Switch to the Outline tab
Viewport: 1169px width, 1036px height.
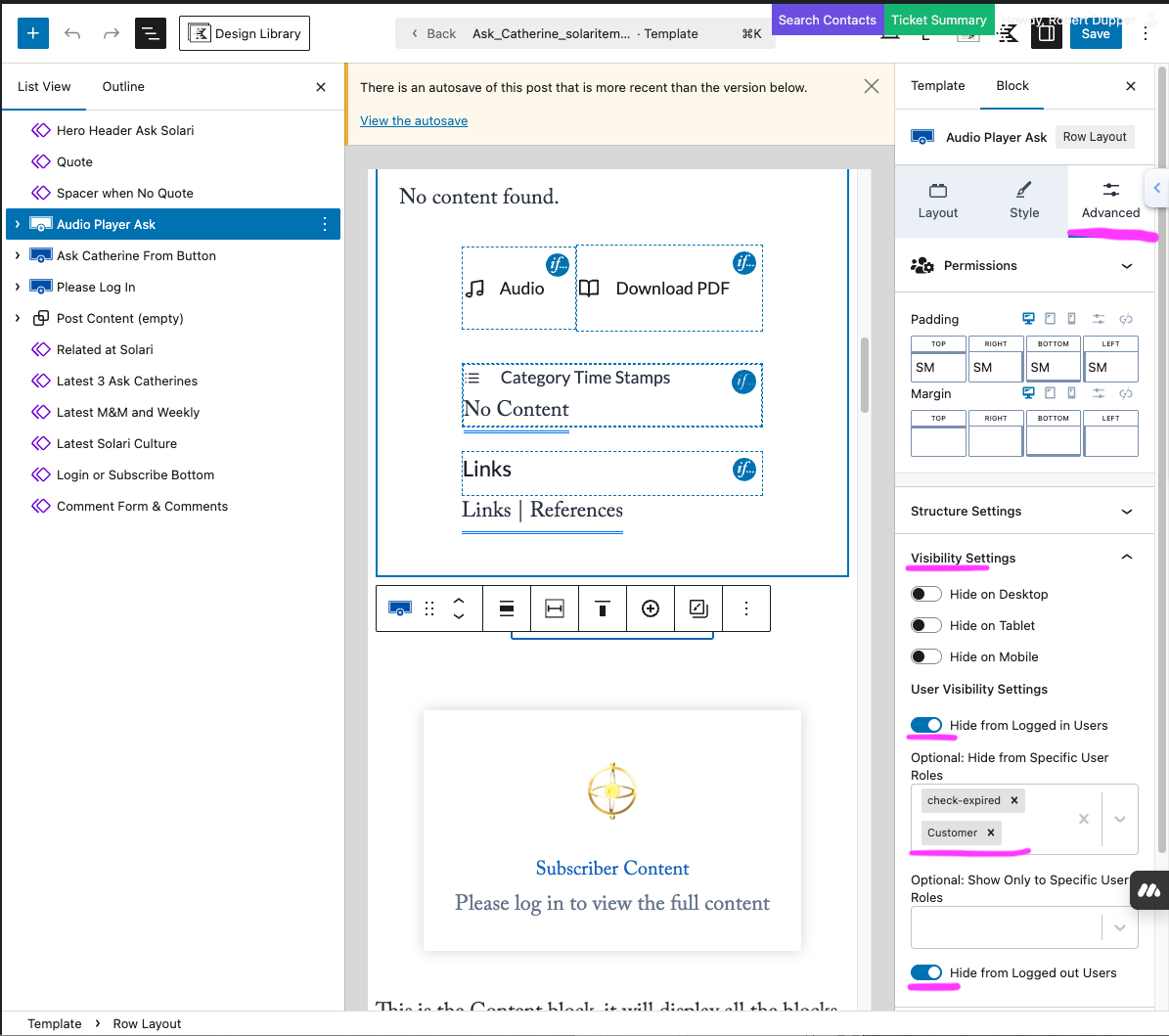pyautogui.click(x=123, y=87)
